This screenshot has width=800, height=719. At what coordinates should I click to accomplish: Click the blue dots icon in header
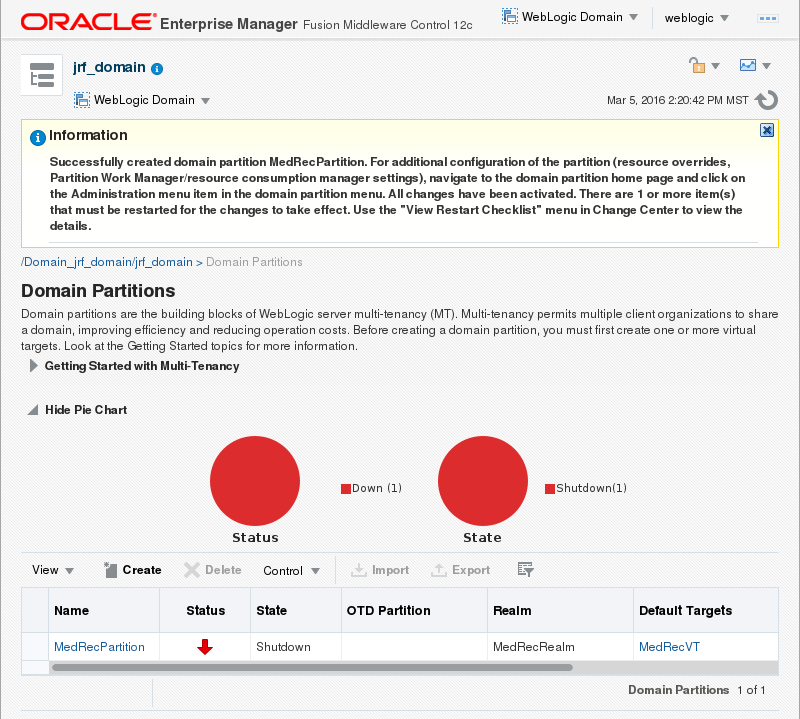(767, 18)
